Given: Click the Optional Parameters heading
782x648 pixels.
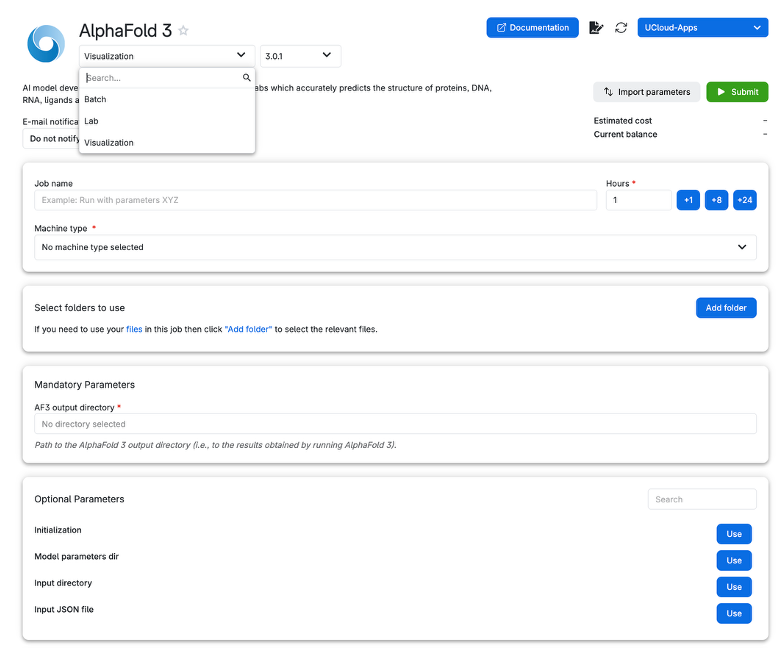Looking at the screenshot, I should (79, 499).
